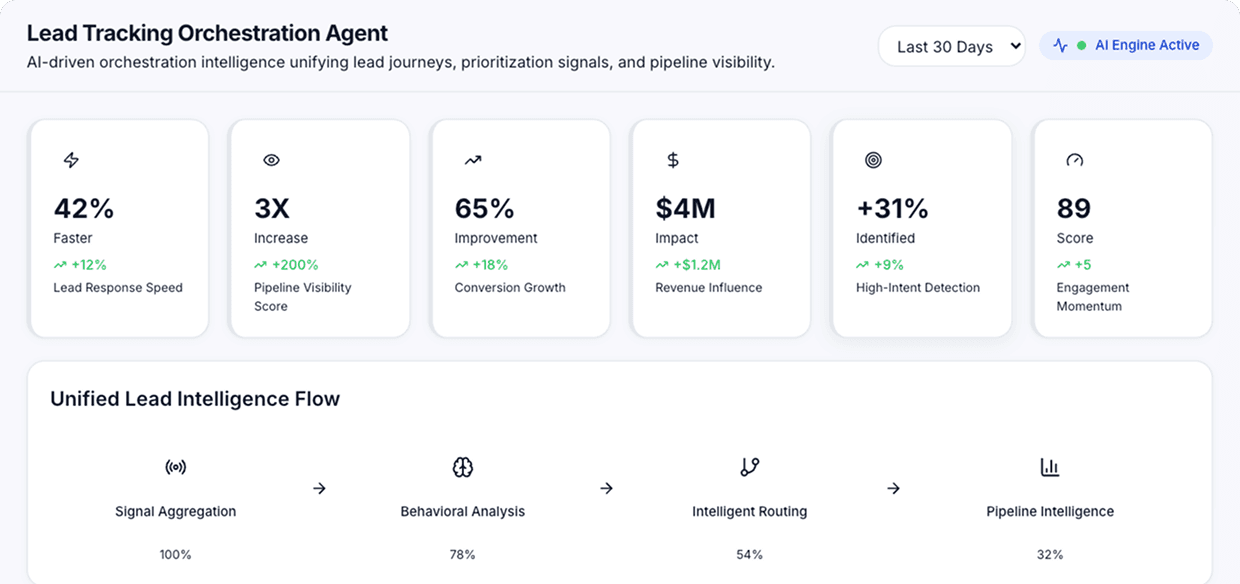This screenshot has height=584, width=1240.
Task: Expand the Unified Lead Intelligence Flow section
Action: (x=196, y=398)
